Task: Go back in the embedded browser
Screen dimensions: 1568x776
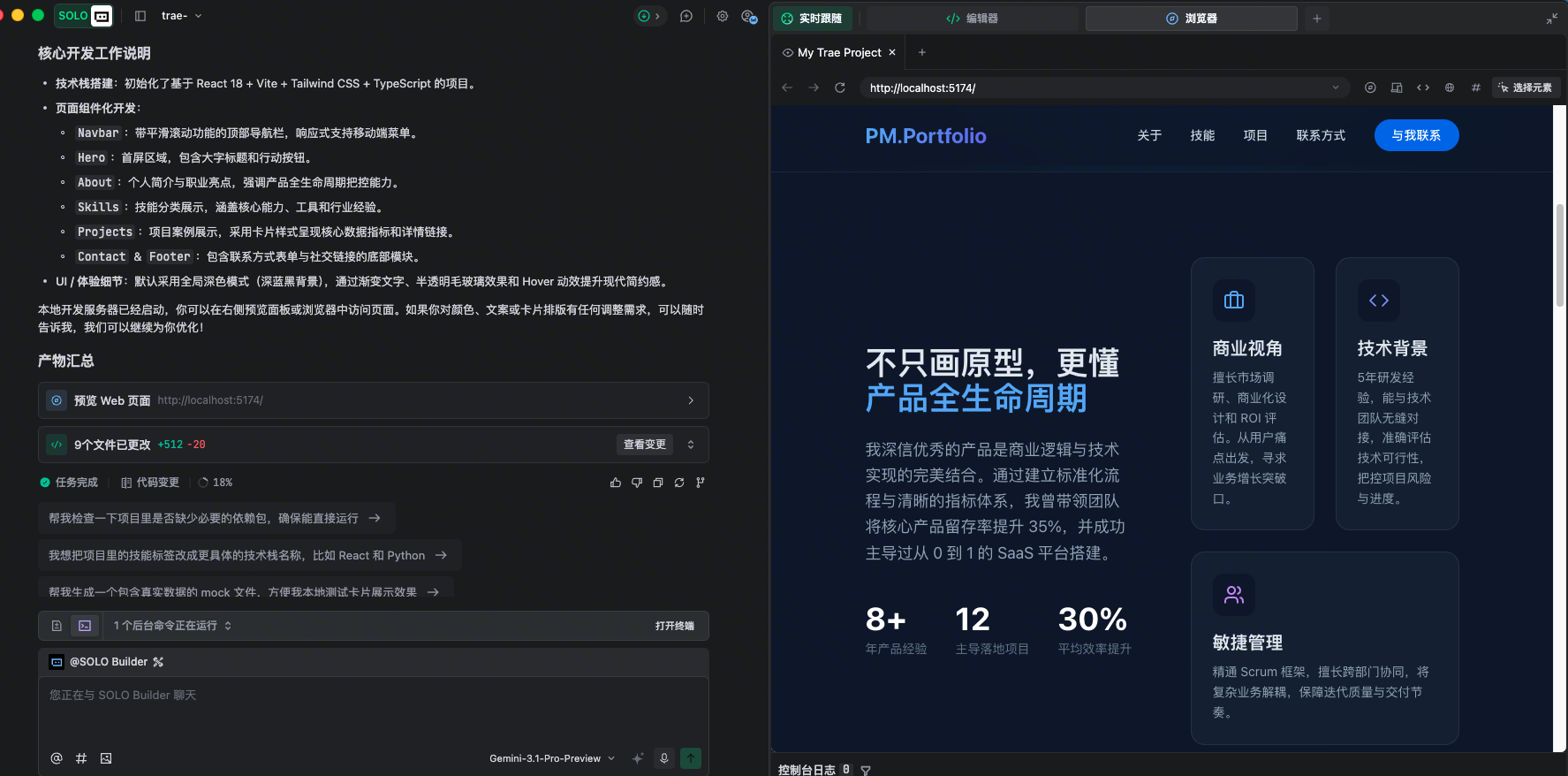Action: pyautogui.click(x=787, y=87)
